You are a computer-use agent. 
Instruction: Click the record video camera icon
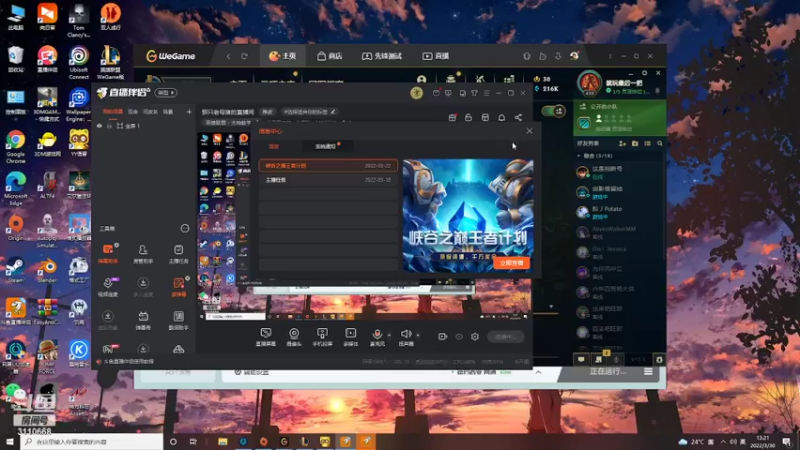click(442, 336)
